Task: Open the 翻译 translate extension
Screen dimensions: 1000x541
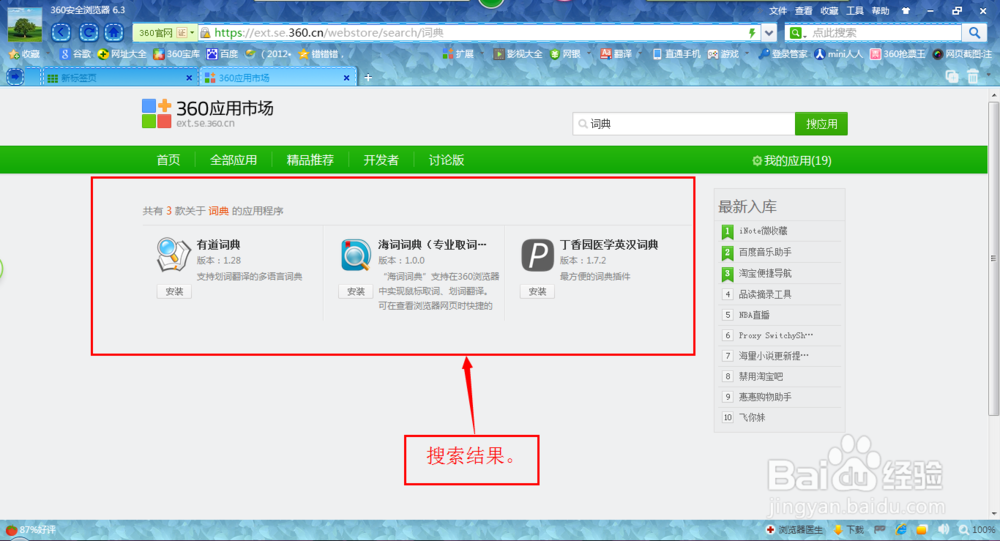Action: coord(616,54)
